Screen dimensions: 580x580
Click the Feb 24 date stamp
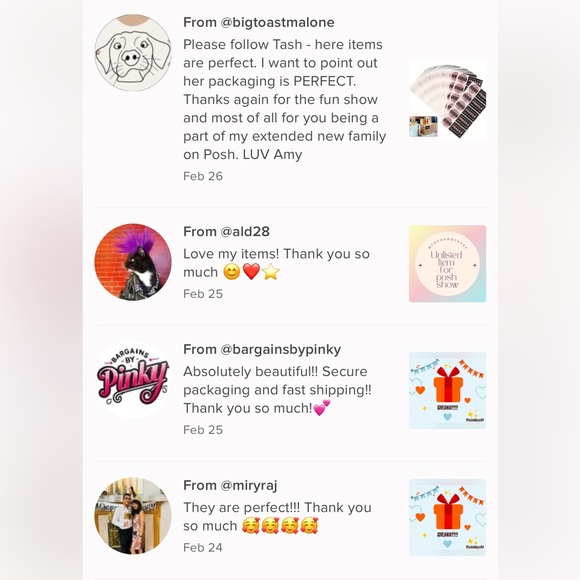(203, 548)
